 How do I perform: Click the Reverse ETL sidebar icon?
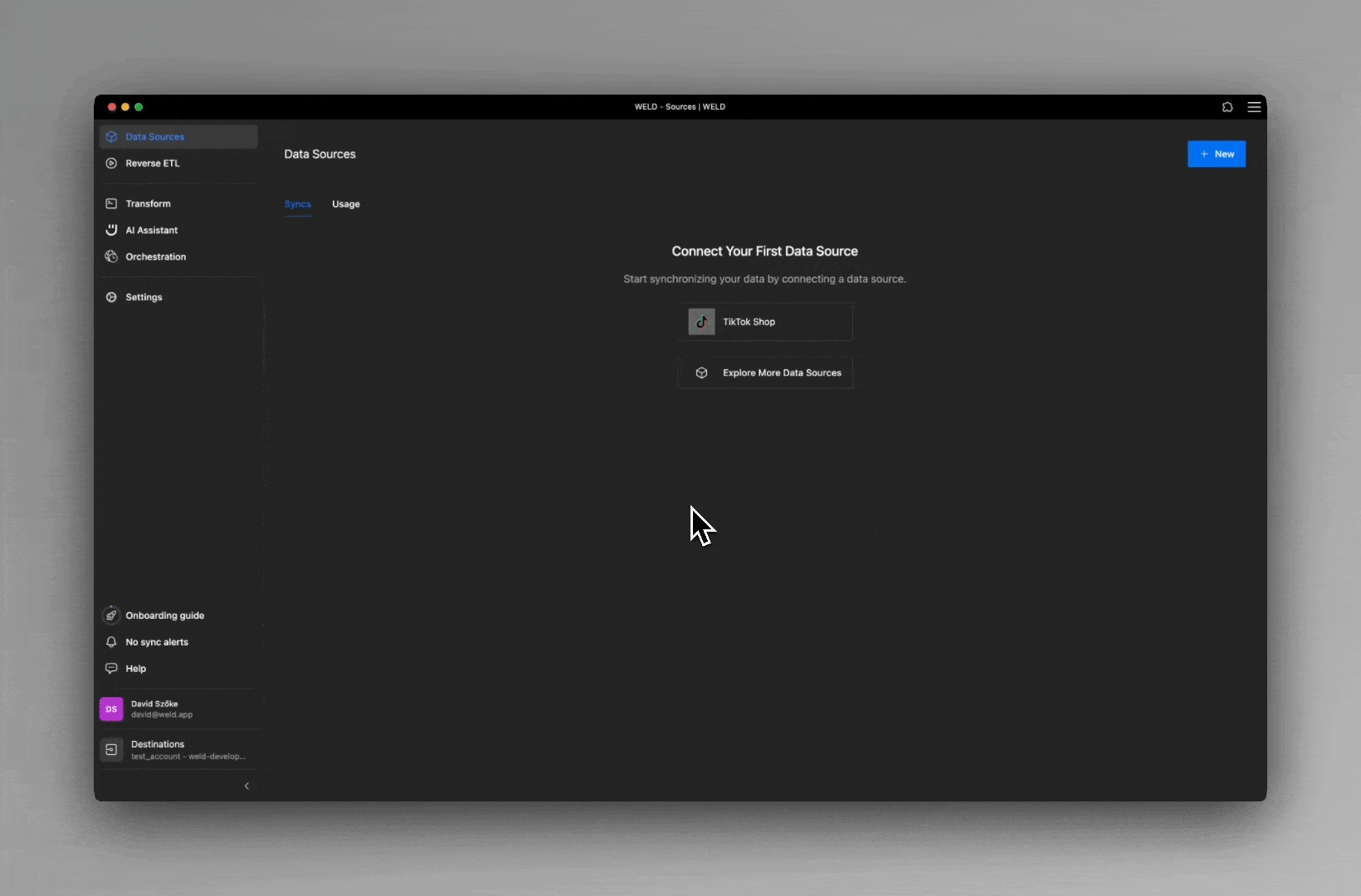(111, 163)
